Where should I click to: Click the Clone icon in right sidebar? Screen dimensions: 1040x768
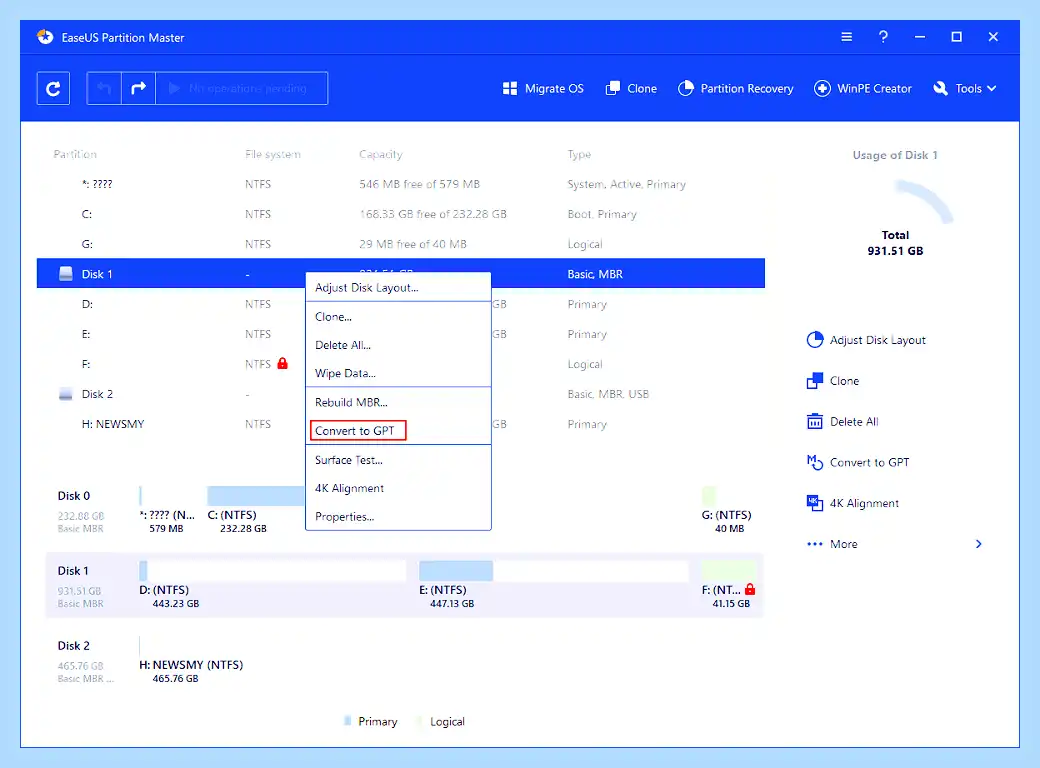[x=814, y=381]
